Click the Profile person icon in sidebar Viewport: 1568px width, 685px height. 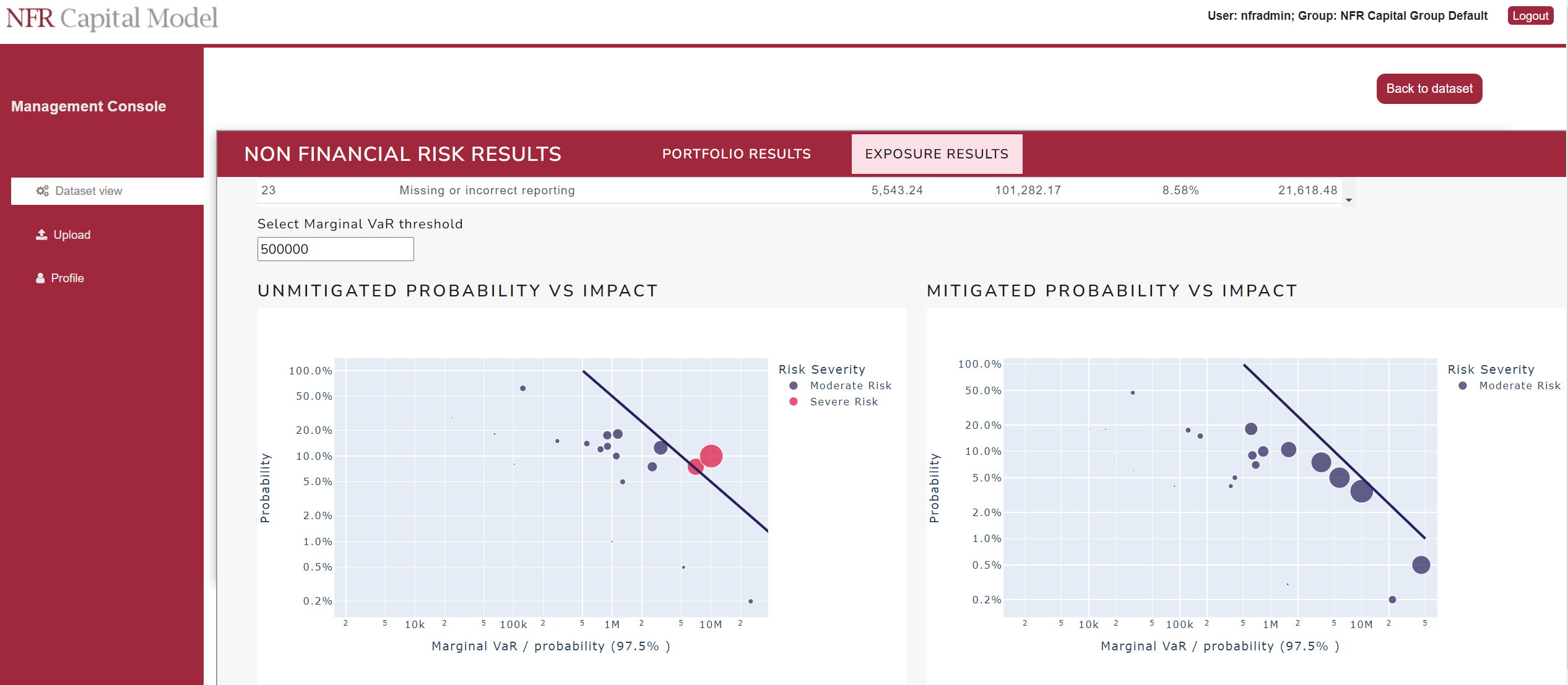click(x=40, y=278)
